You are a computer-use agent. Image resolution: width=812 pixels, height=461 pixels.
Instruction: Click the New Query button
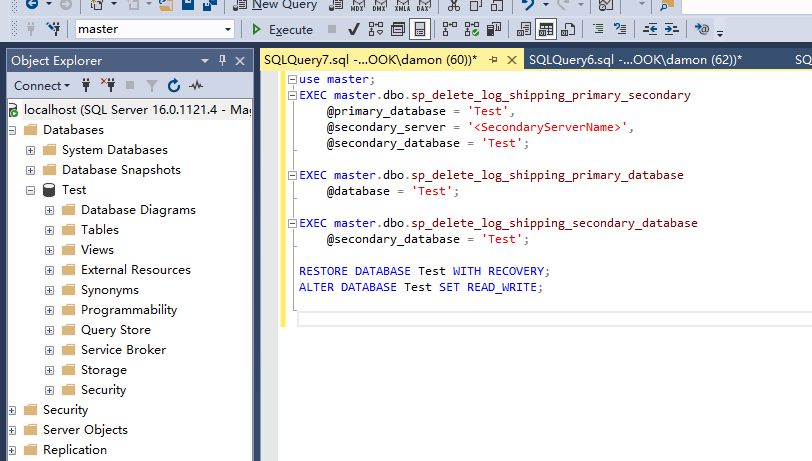coord(275,5)
